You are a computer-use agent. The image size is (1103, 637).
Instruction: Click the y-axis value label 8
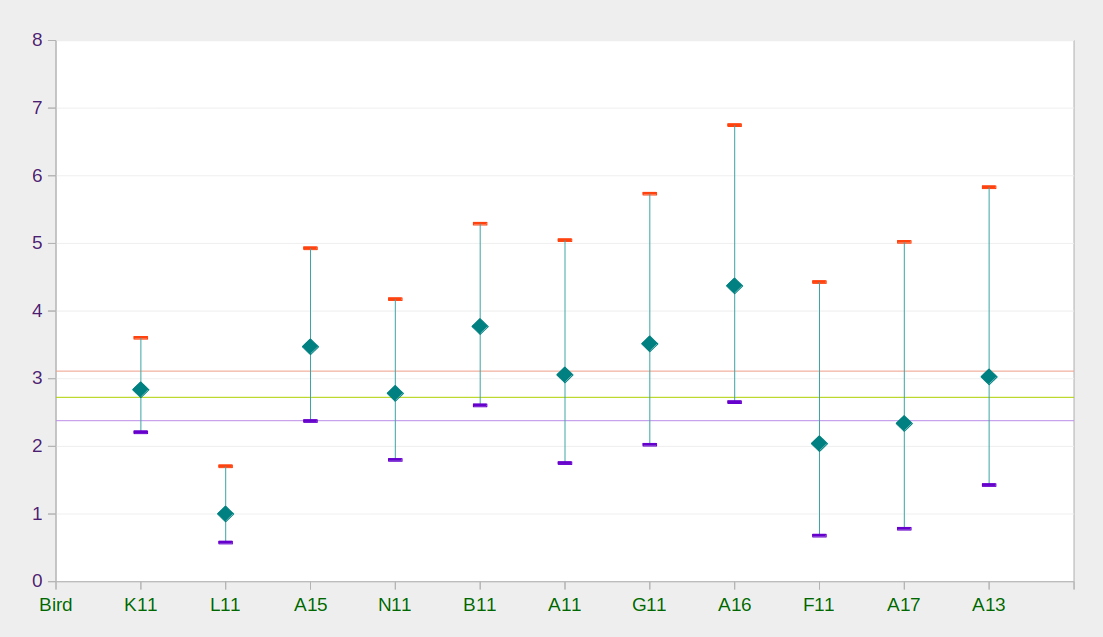click(37, 40)
